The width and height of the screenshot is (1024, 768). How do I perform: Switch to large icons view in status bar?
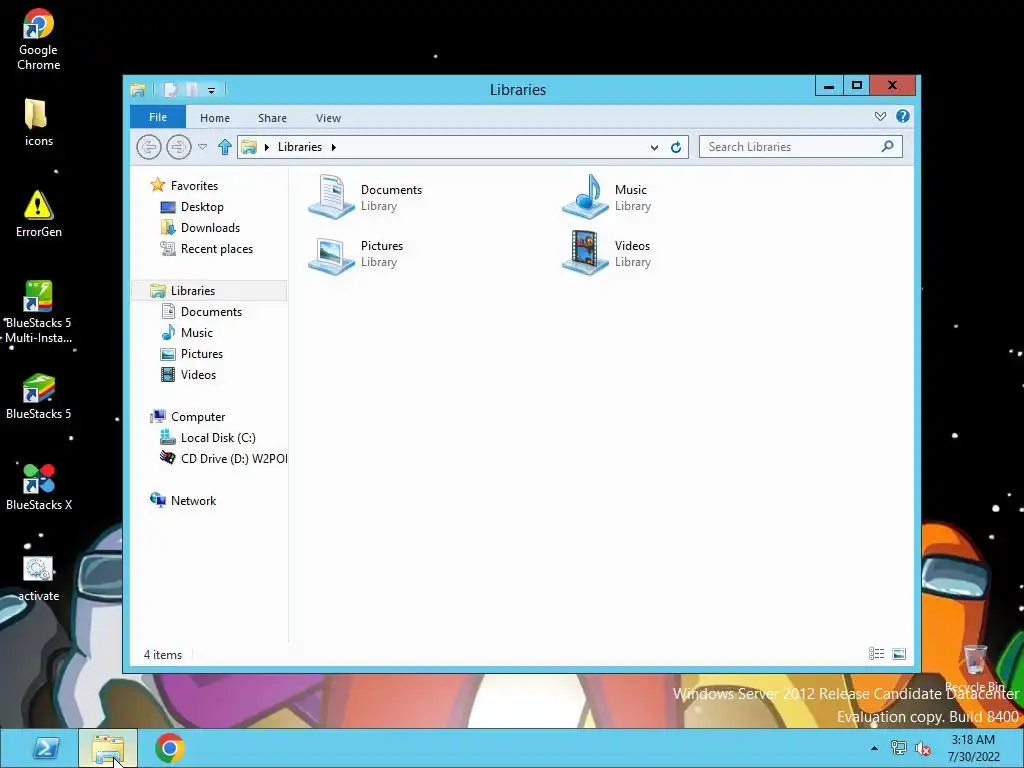[x=899, y=654]
